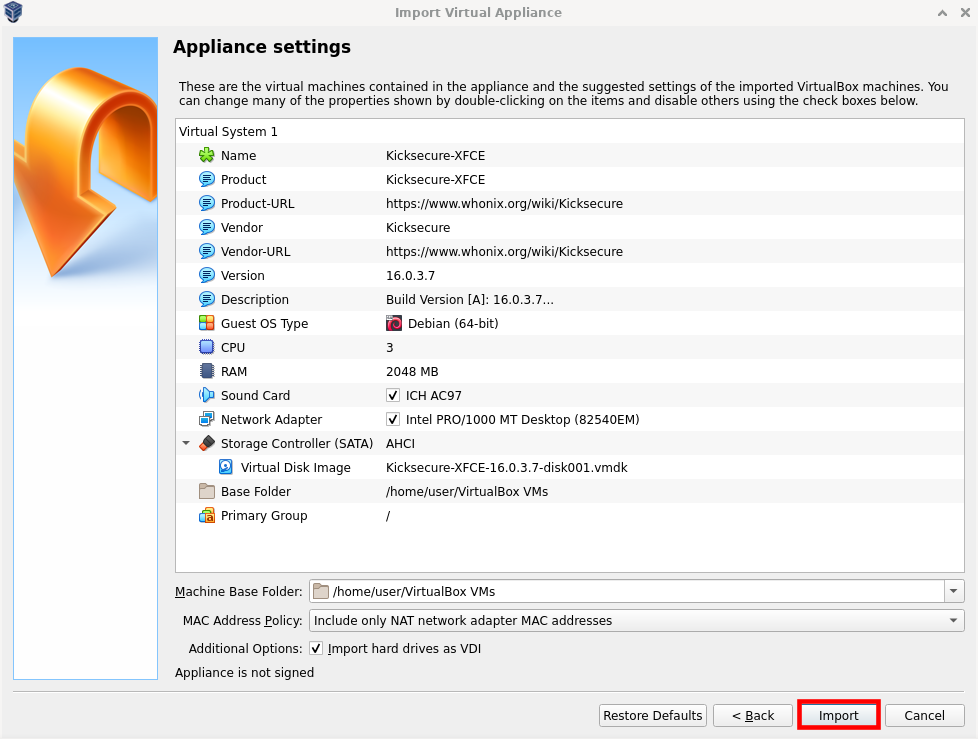Click the green Name icon
This screenshot has height=739, width=978.
[x=207, y=156]
